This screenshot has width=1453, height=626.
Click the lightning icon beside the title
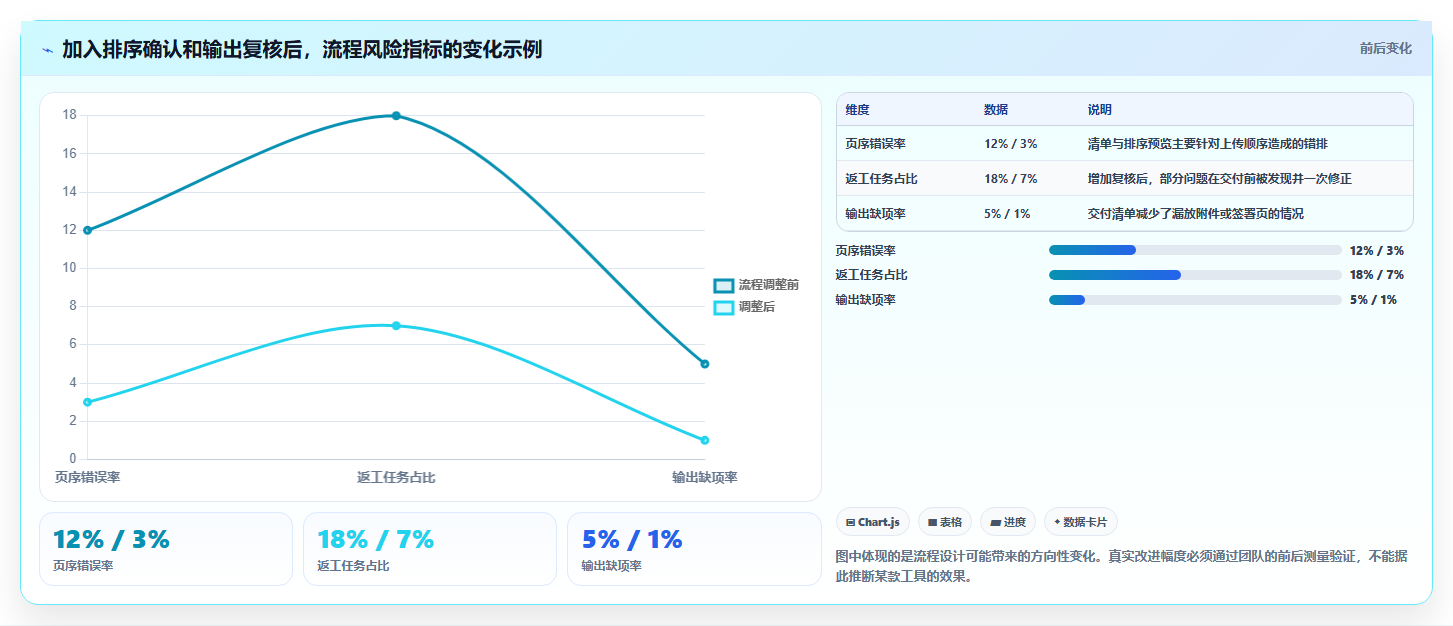coord(47,49)
